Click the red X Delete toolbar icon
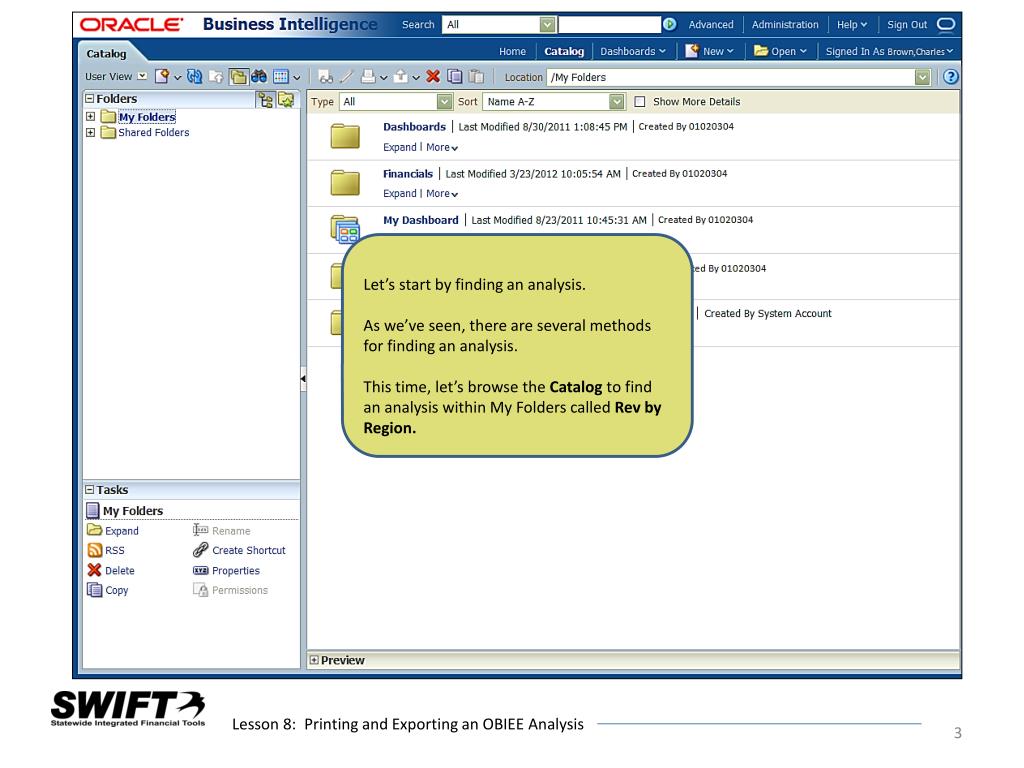The height and width of the screenshot is (768, 1024). coord(433,76)
